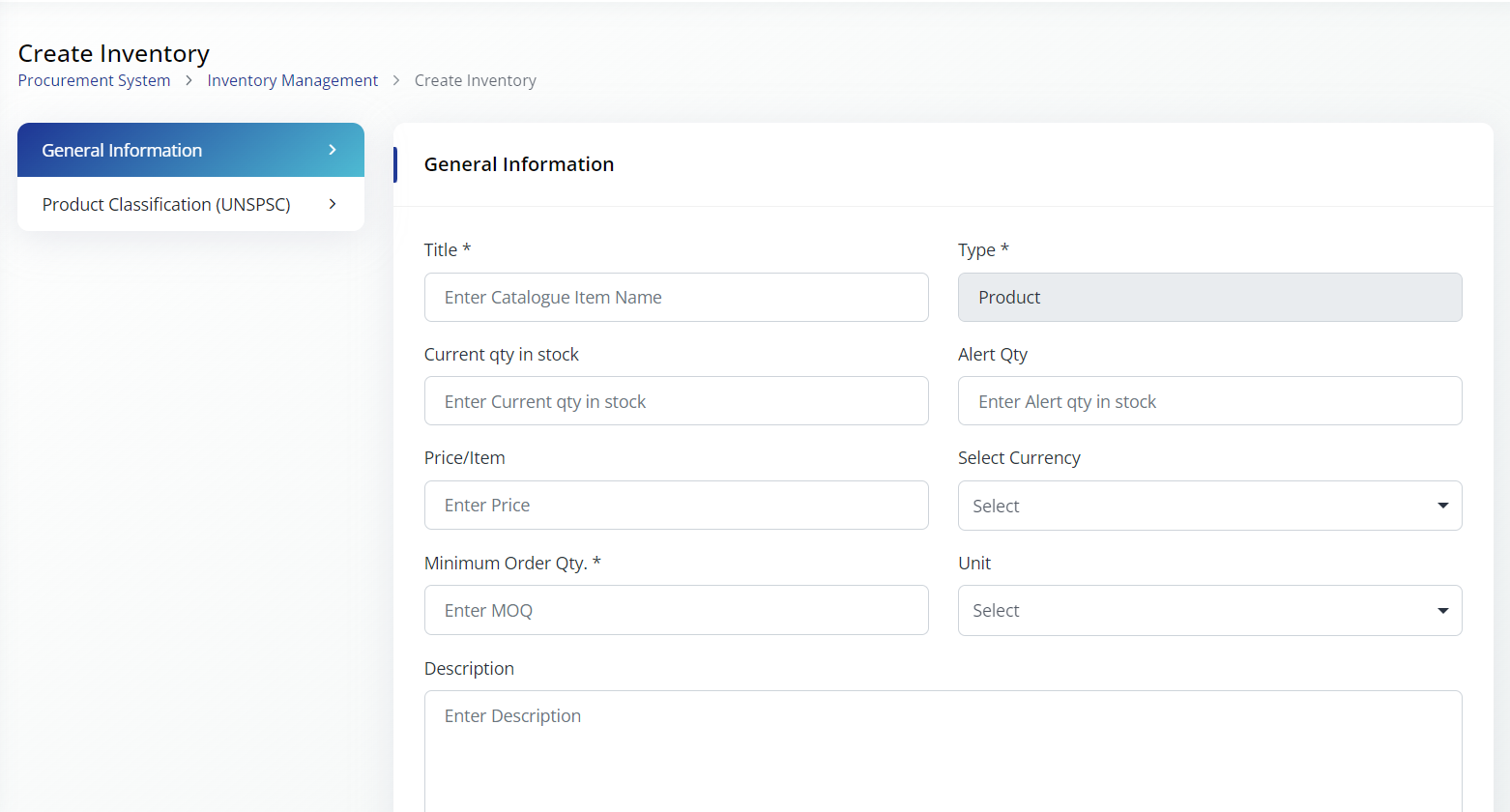Click the Current qty in stock input
Image resolution: width=1510 pixels, height=812 pixels.
coord(676,401)
